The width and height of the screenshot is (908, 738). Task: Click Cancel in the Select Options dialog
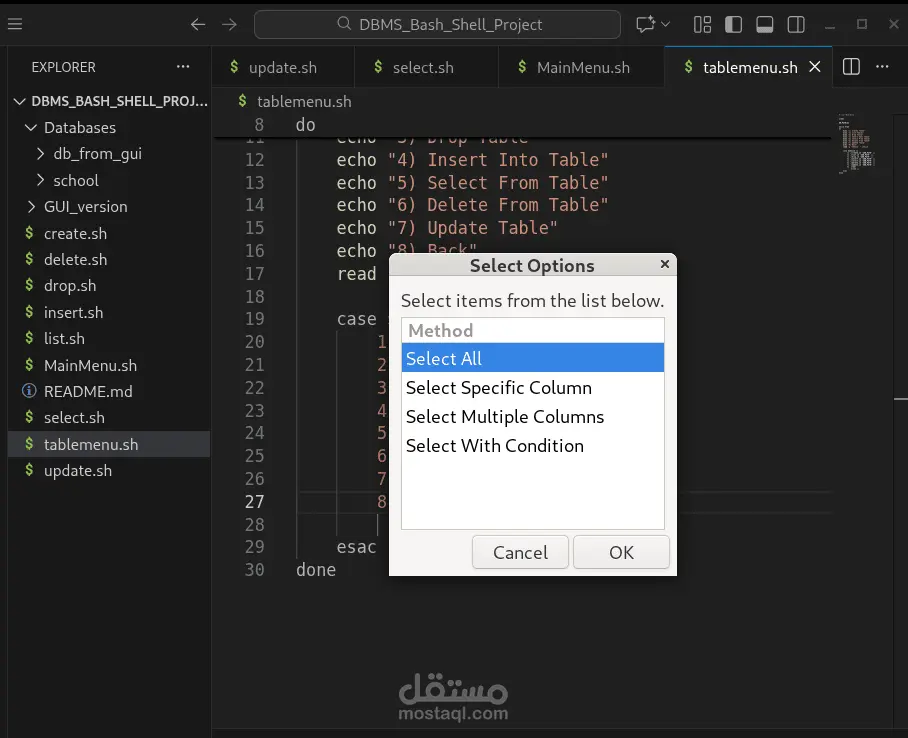click(x=520, y=552)
